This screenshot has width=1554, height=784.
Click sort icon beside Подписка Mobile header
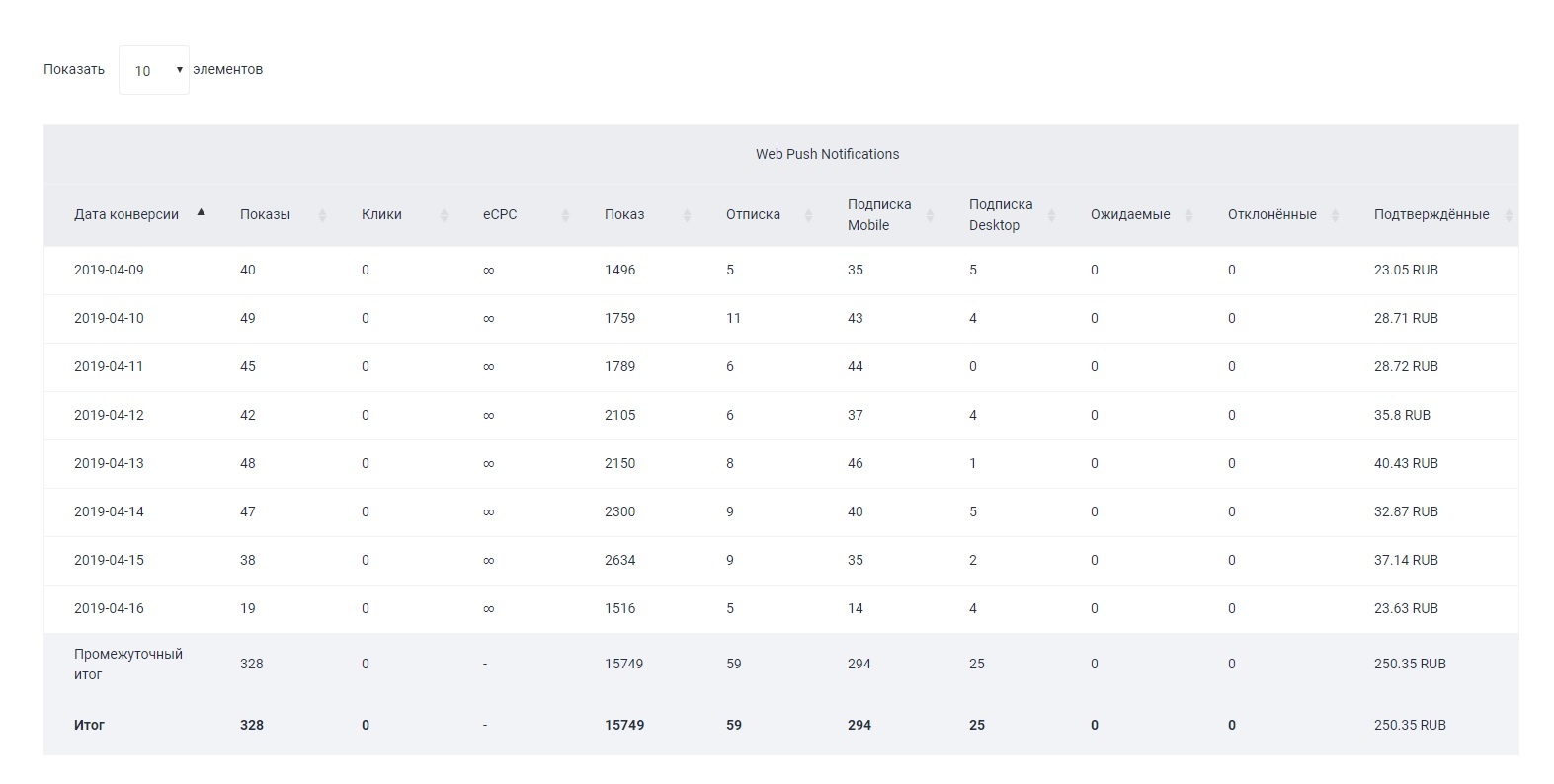(930, 215)
